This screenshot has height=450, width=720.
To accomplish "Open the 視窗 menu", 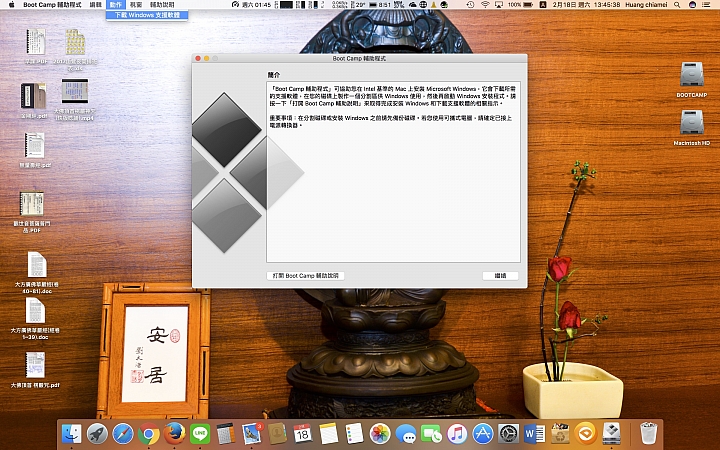I will point(136,5).
